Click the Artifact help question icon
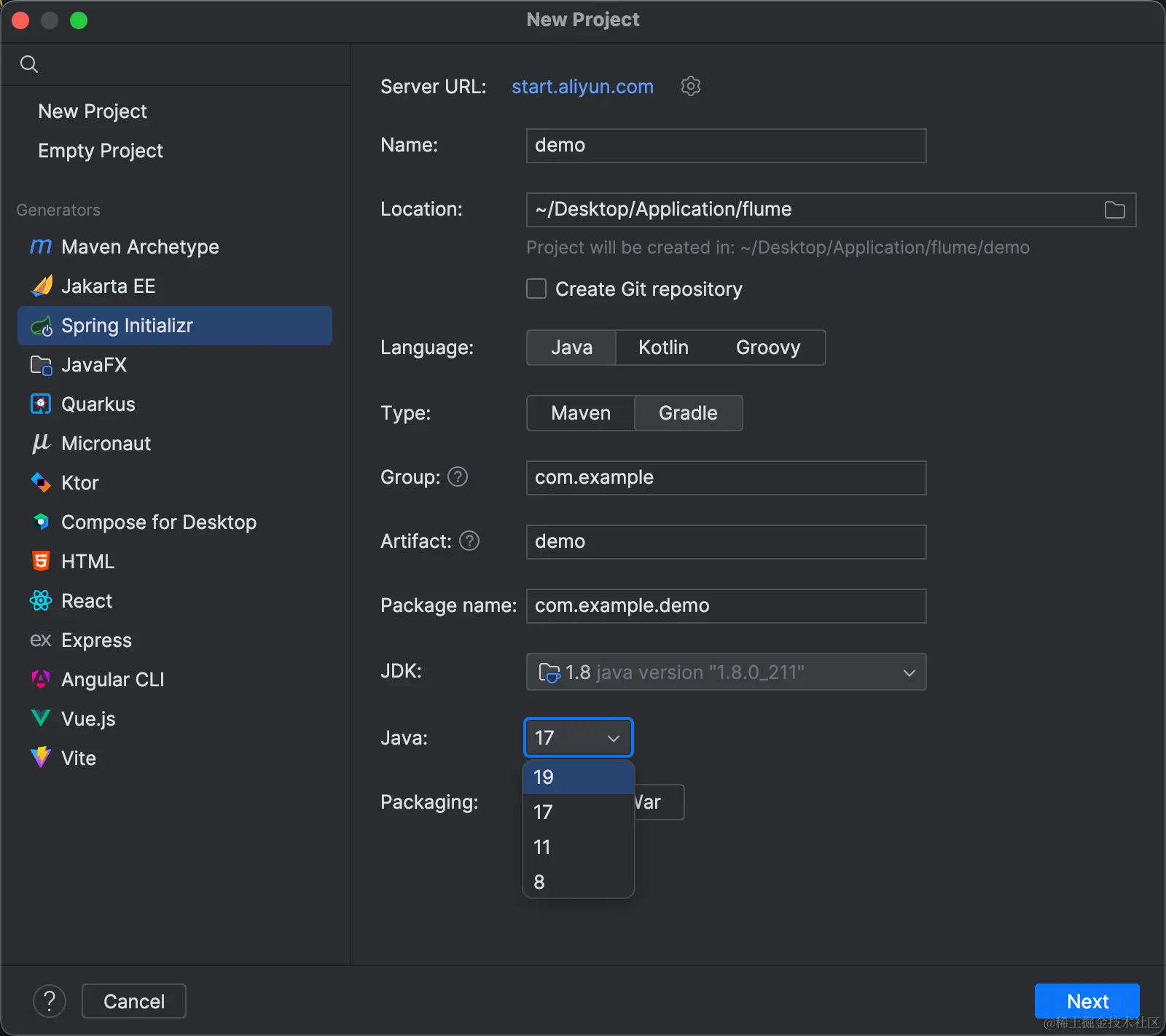 [x=469, y=541]
